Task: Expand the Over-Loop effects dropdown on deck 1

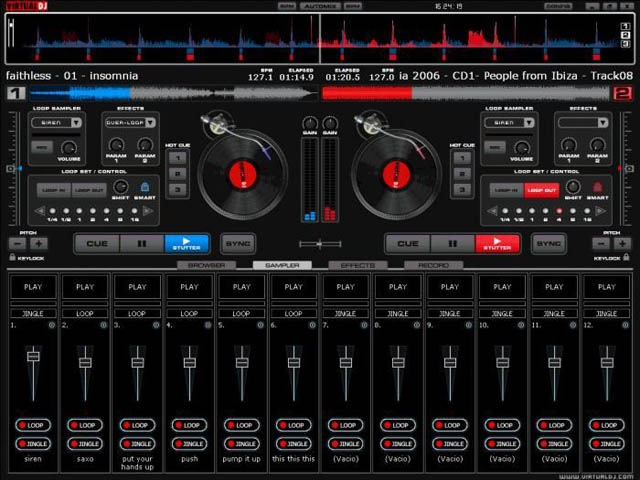Action: click(x=150, y=122)
